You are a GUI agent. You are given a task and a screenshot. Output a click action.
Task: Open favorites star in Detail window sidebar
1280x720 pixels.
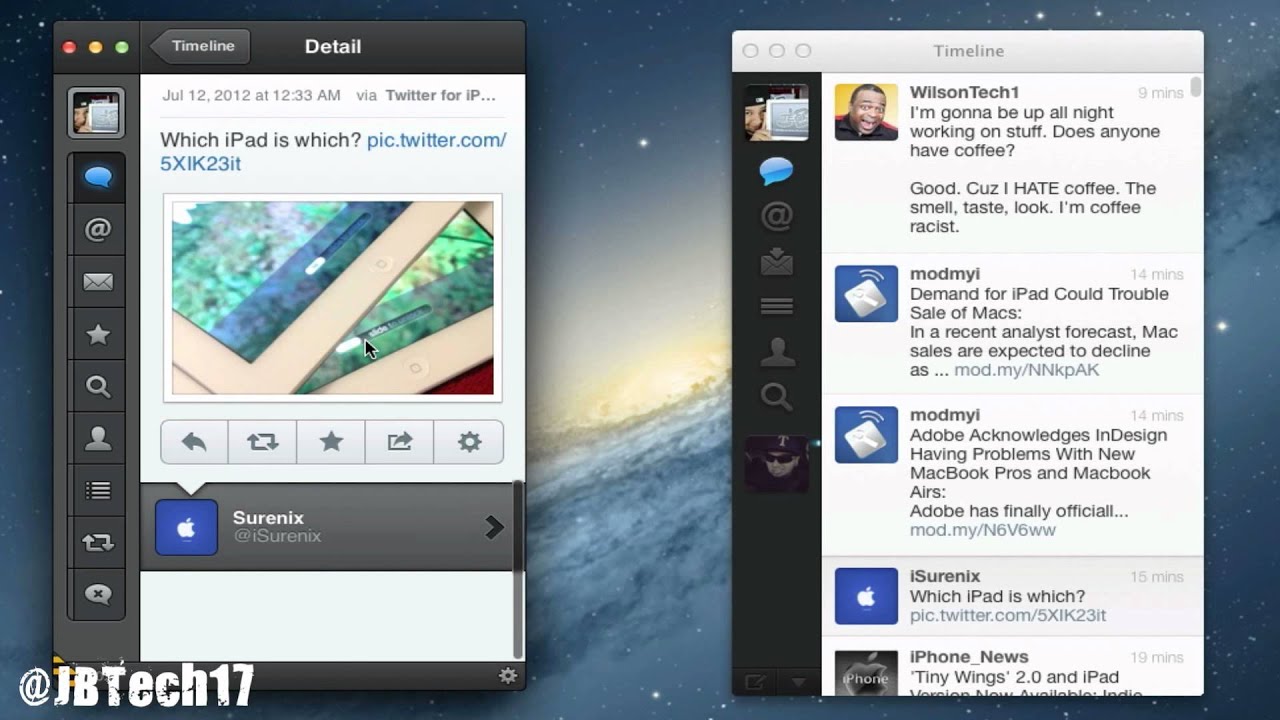[97, 334]
